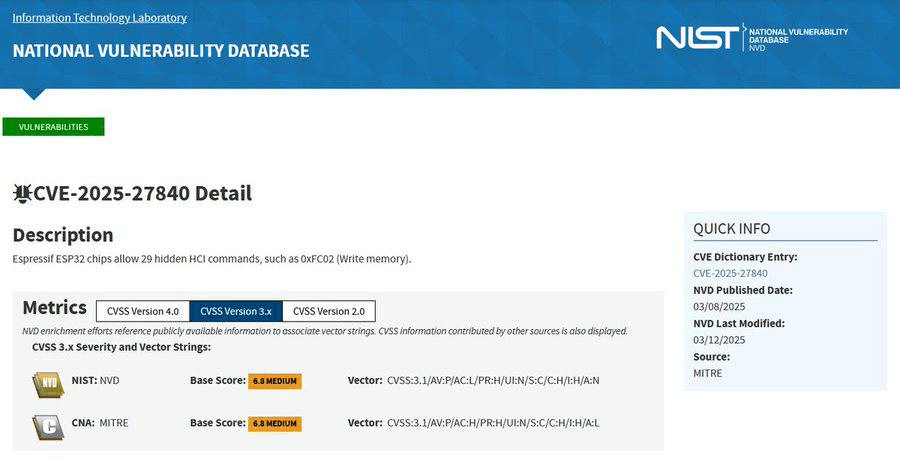Viewport: 900px width, 461px height.
Task: Click the gold NVD badge icon
Action: [x=46, y=381]
